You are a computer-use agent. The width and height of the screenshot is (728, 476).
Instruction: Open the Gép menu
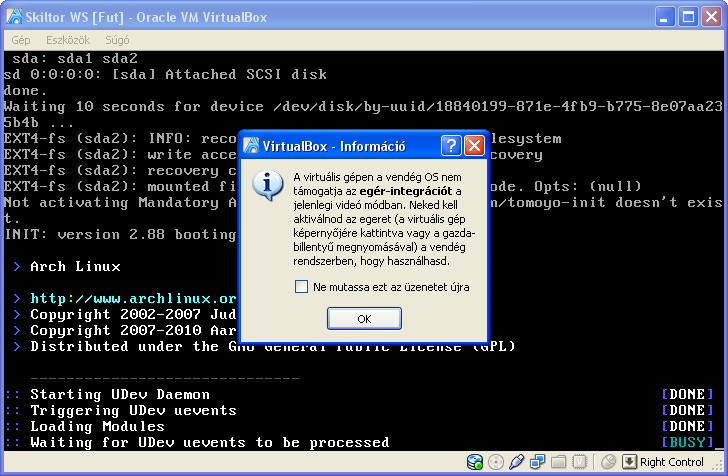click(21, 40)
